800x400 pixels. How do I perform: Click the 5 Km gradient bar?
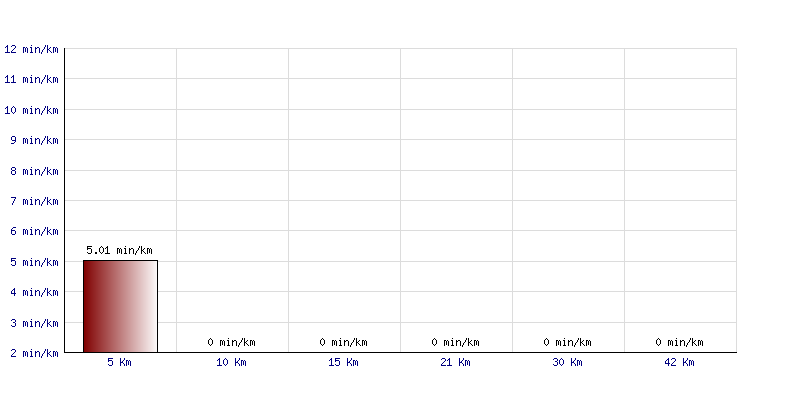point(120,306)
